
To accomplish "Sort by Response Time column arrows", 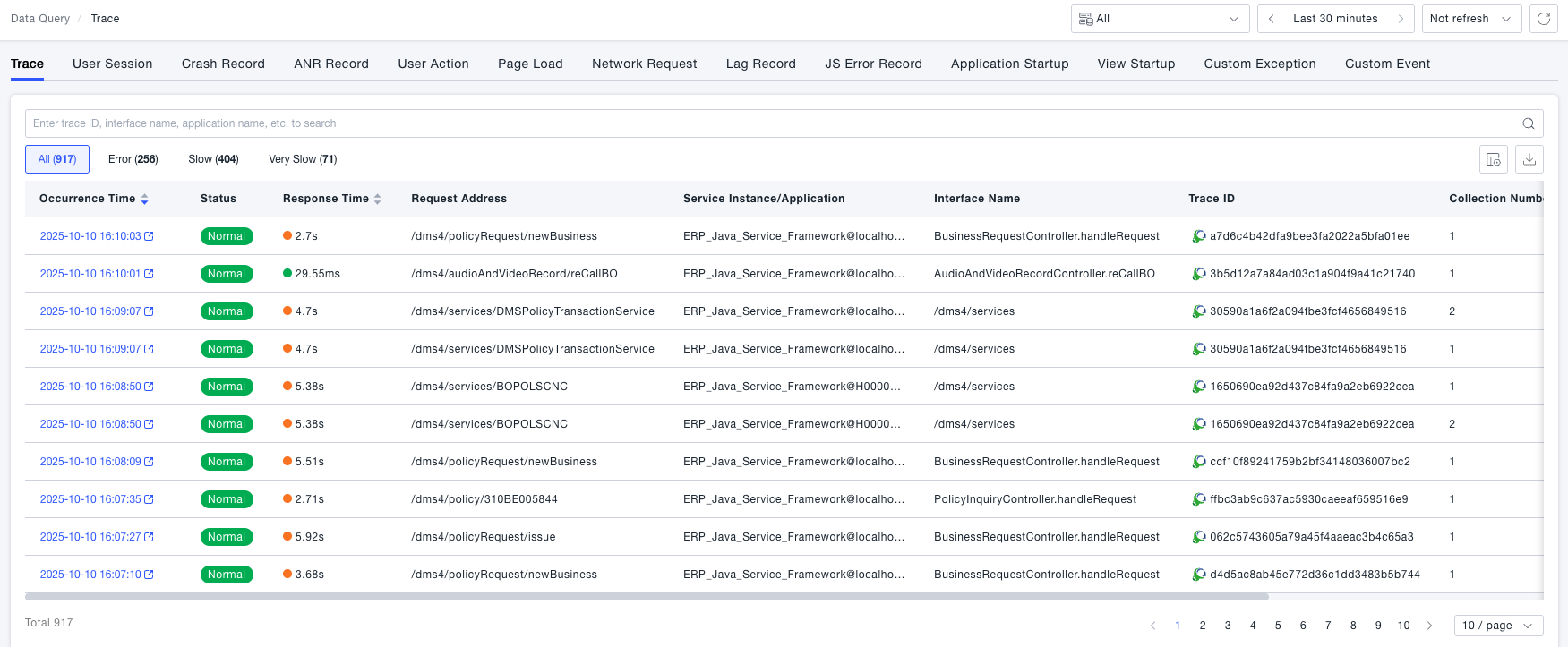I will [x=378, y=199].
